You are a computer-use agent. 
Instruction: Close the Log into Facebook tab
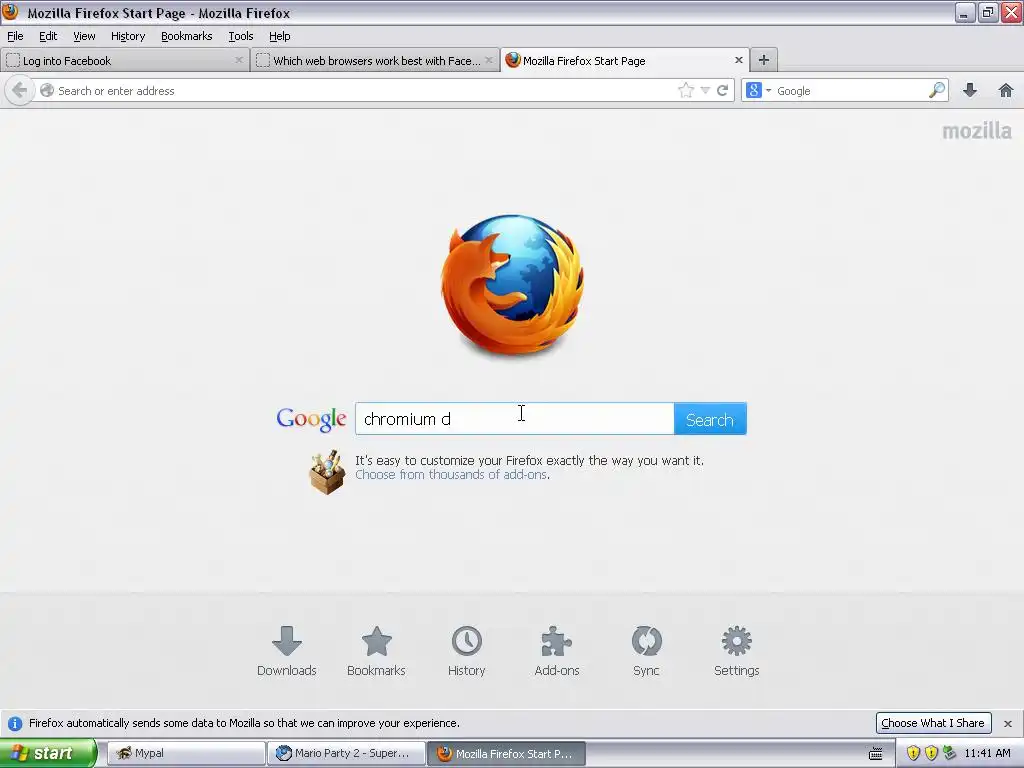(239, 60)
